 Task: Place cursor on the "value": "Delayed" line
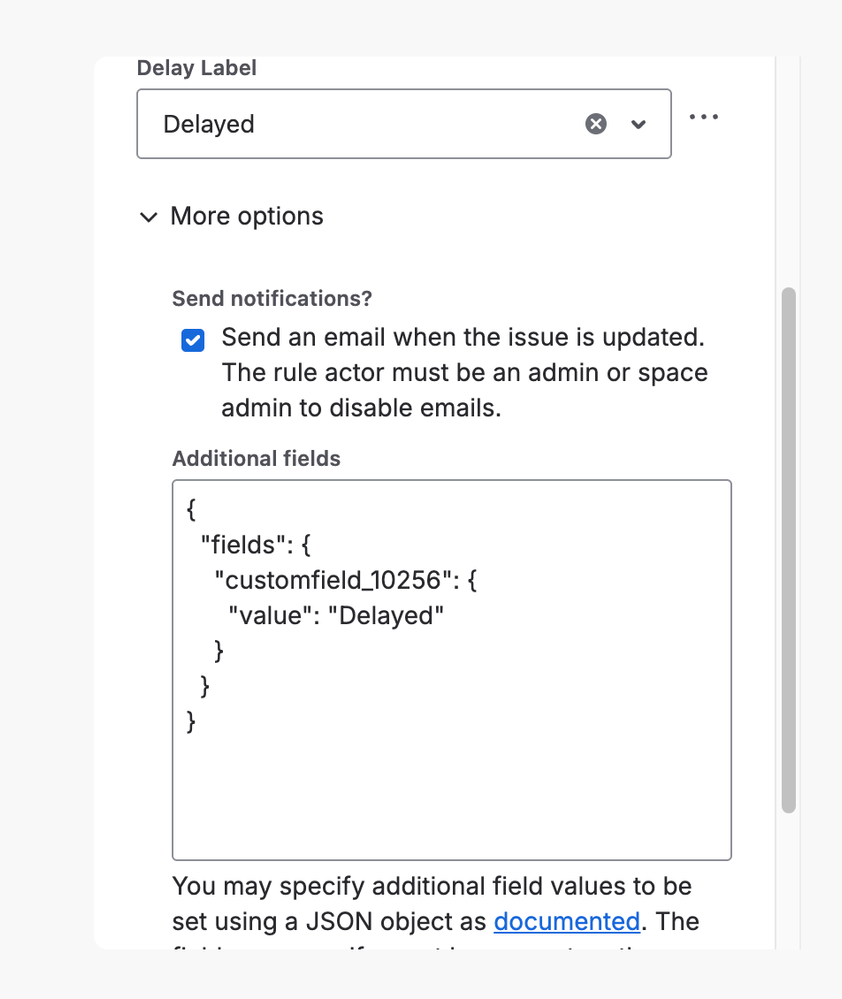click(336, 615)
